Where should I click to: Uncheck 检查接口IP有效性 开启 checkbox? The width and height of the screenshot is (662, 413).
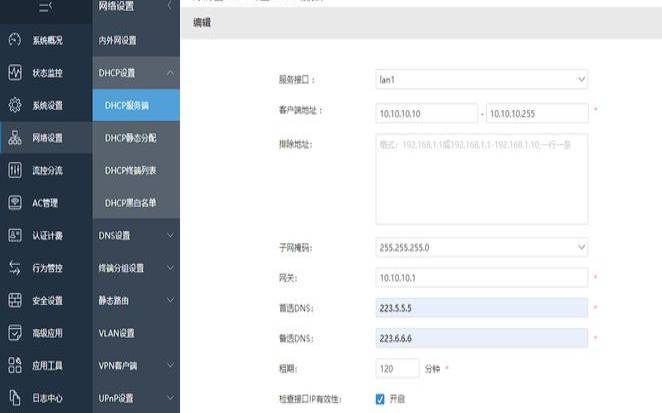point(380,399)
